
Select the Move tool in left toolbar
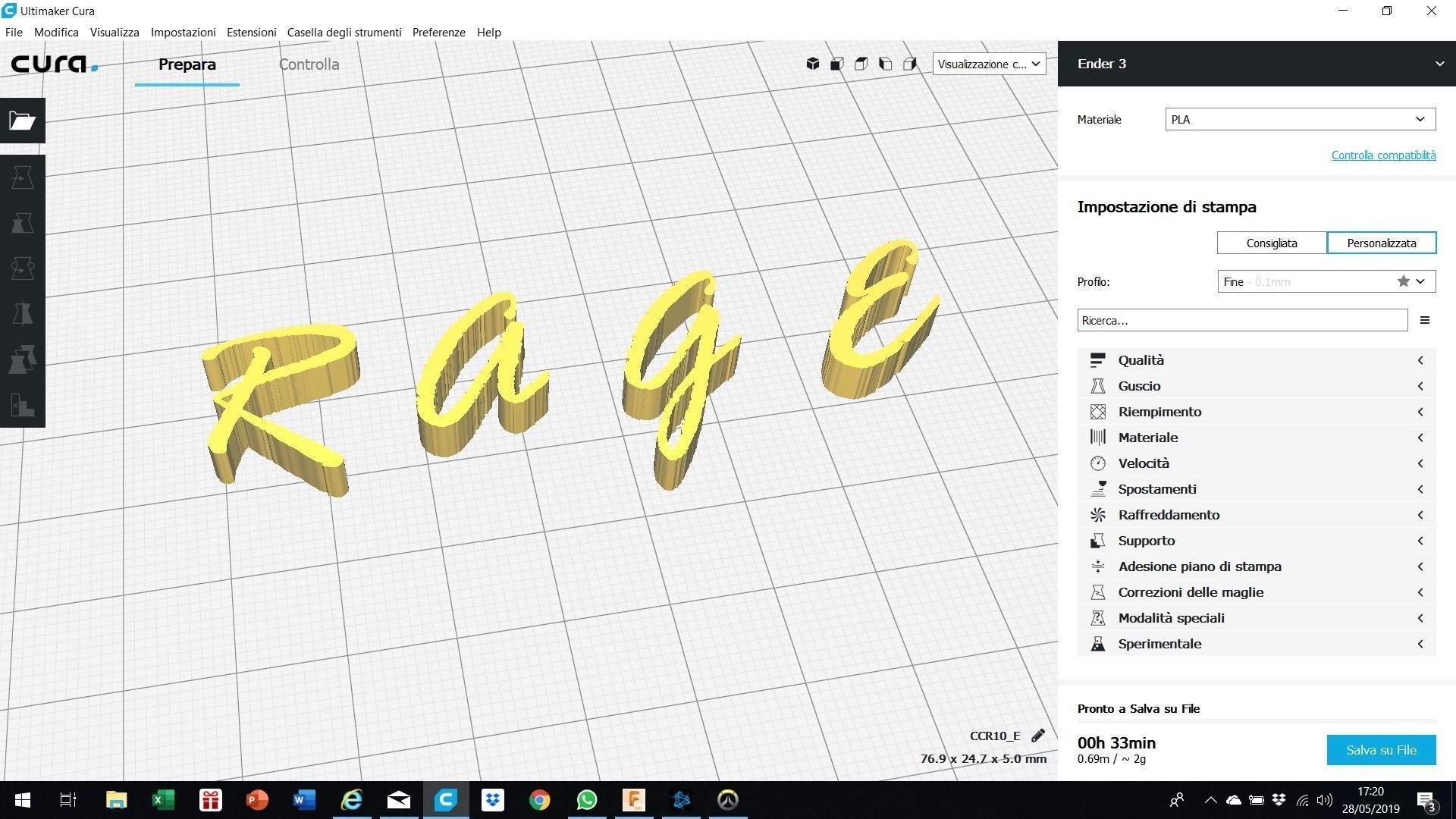[x=23, y=177]
